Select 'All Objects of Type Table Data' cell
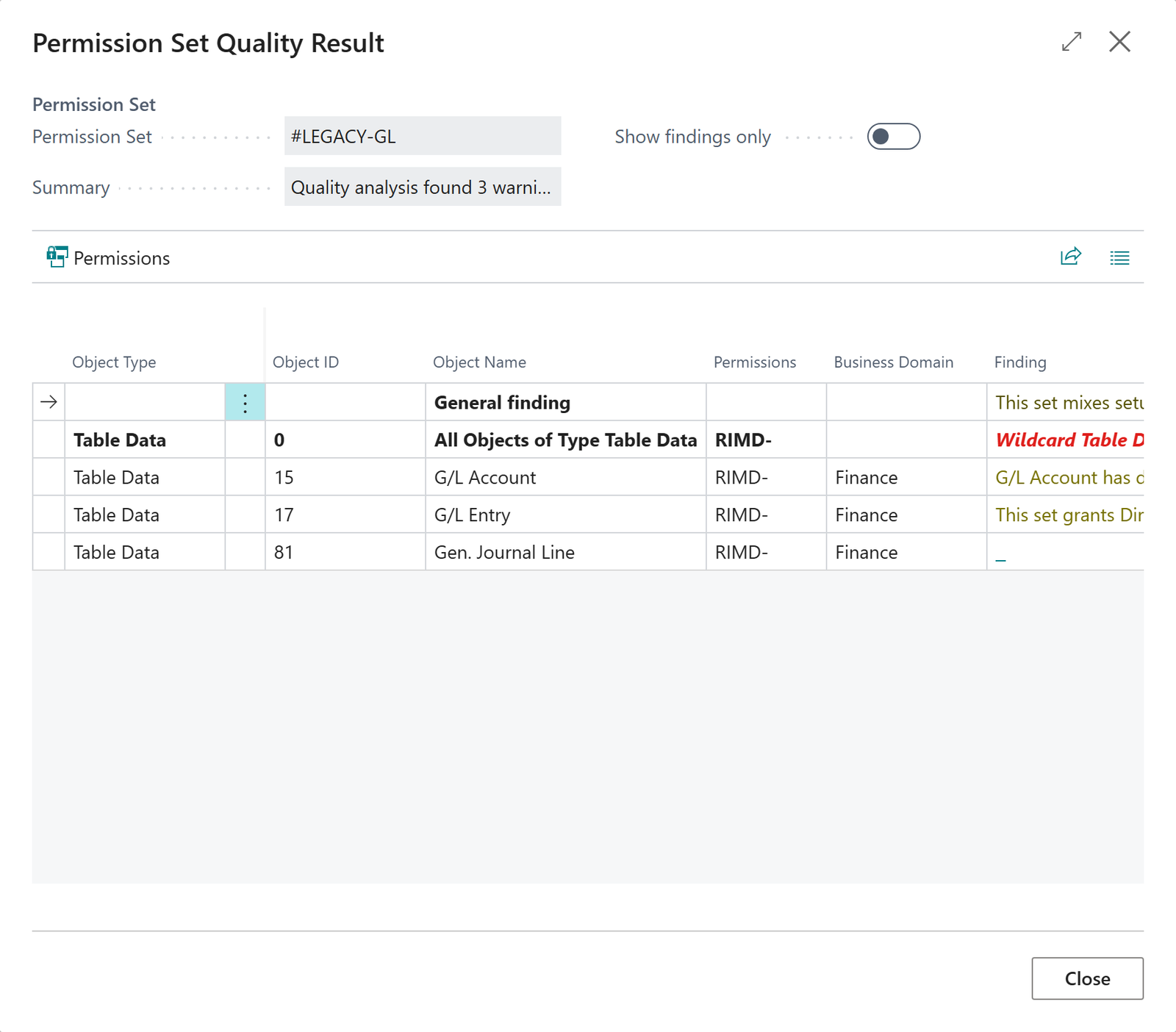Viewport: 1176px width, 1032px height. pos(565,440)
